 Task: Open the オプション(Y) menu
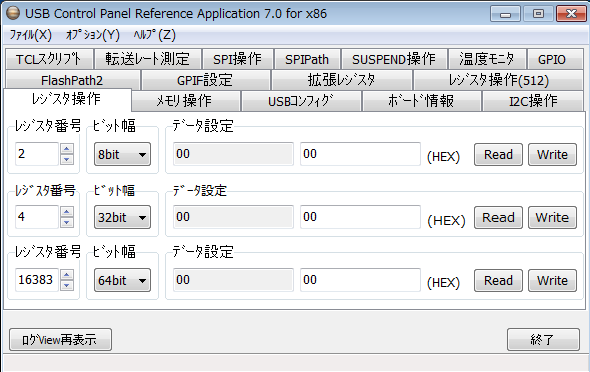93,35
